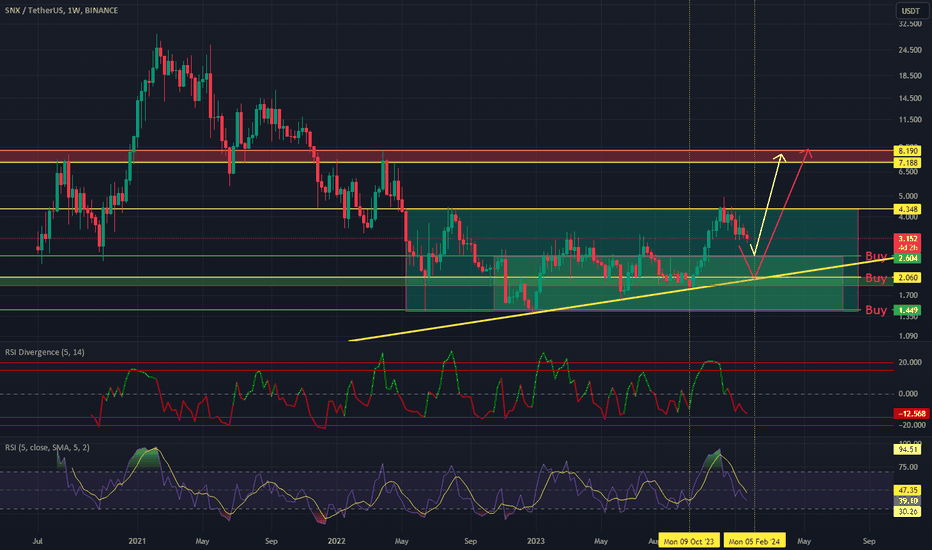Viewport: 932px width, 550px height.
Task: Click the red -12.568 divergence value label
Action: tap(911, 413)
